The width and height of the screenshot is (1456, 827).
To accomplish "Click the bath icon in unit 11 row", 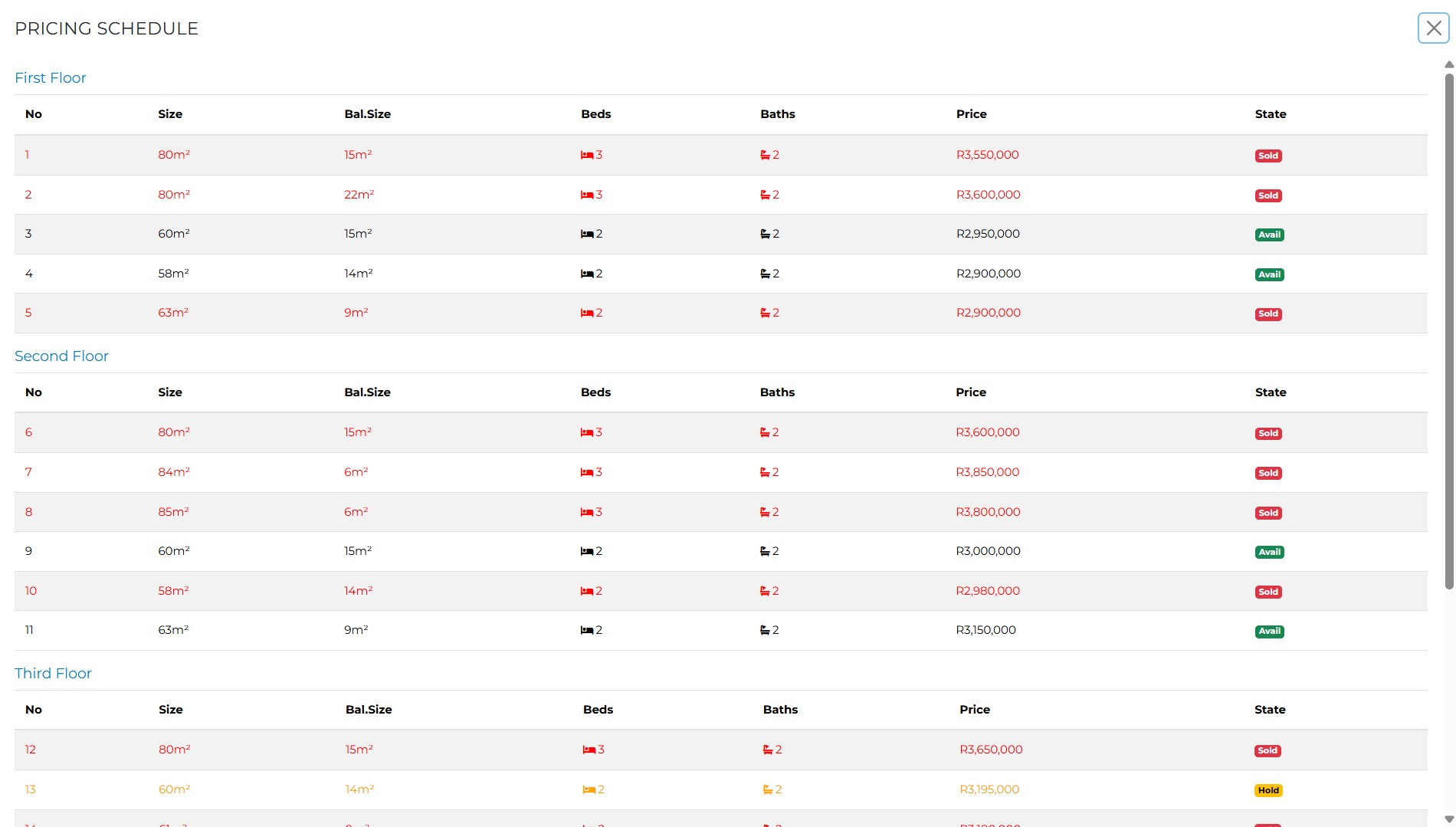I will (x=764, y=631).
